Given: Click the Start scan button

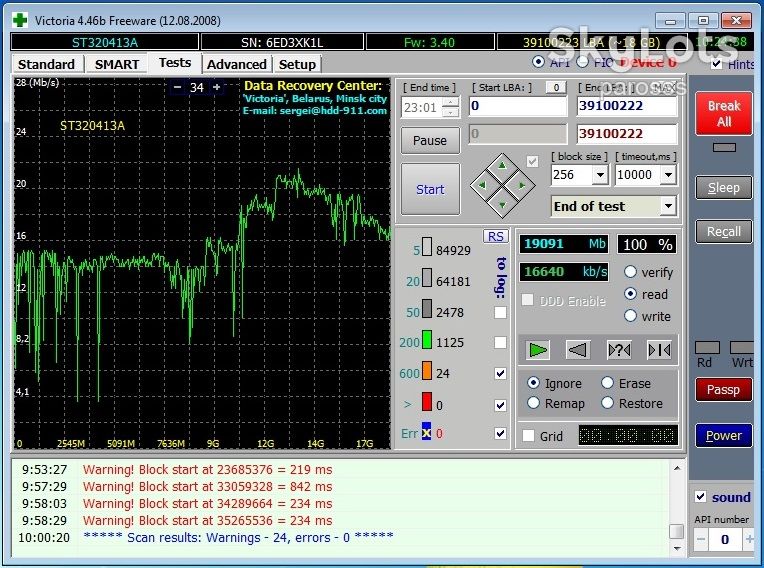Looking at the screenshot, I should 430,189.
